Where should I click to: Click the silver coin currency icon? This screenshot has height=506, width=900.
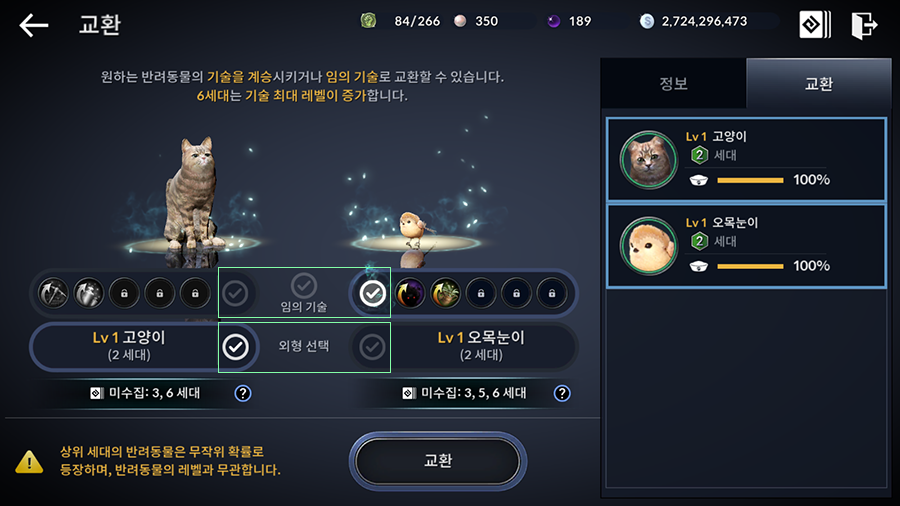tap(647, 21)
